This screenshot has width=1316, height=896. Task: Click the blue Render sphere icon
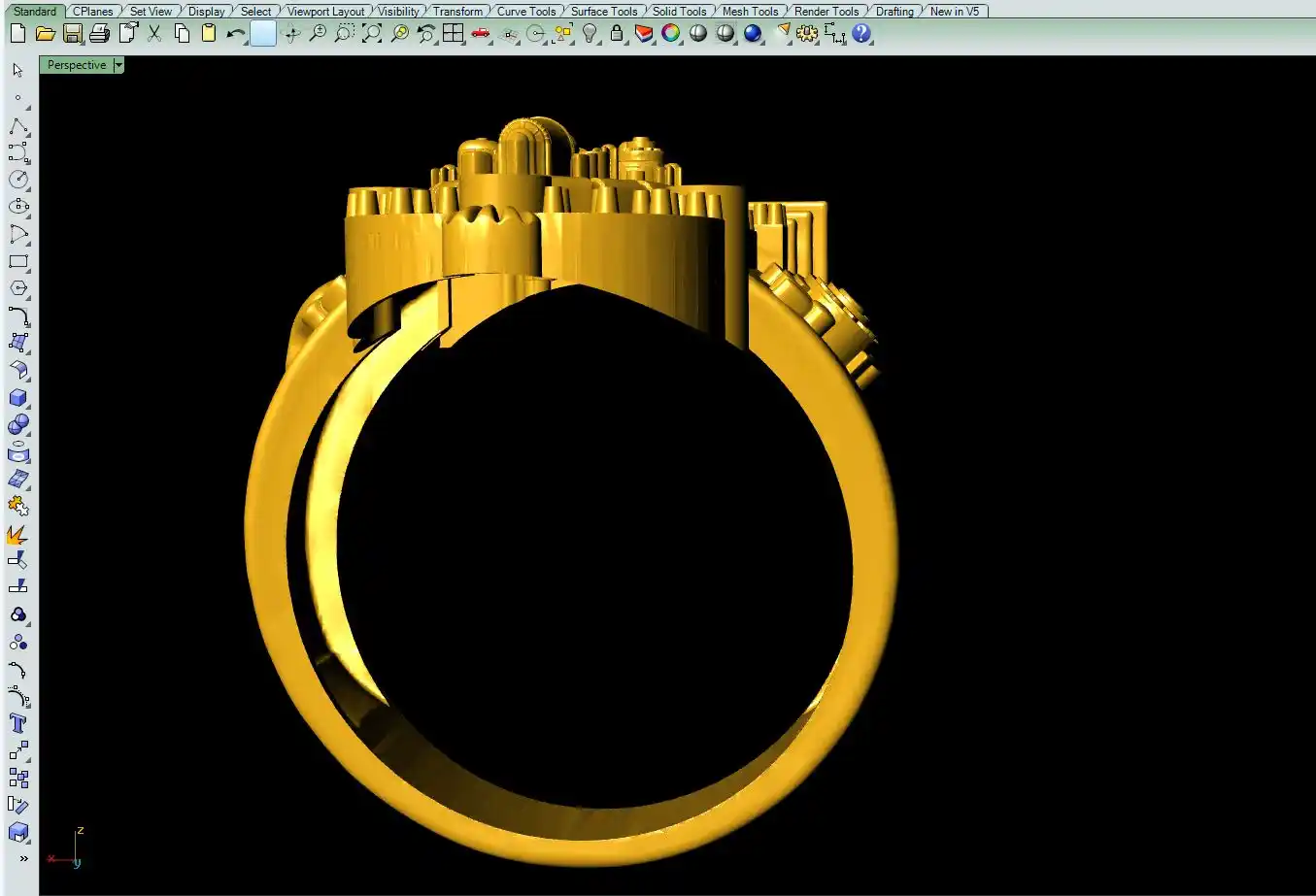point(753,34)
